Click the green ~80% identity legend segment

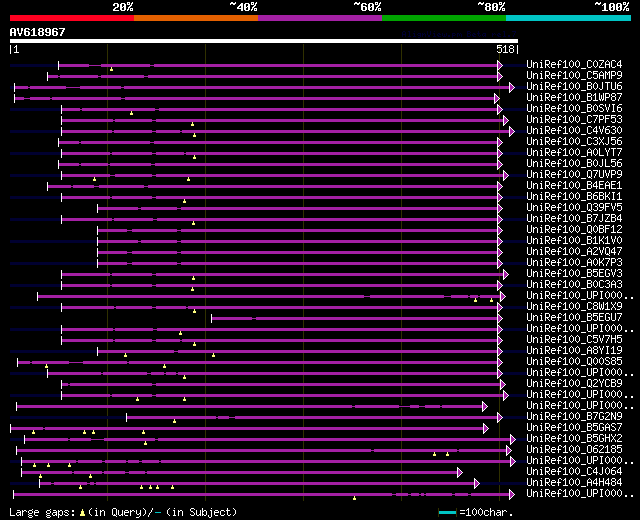tap(444, 18)
